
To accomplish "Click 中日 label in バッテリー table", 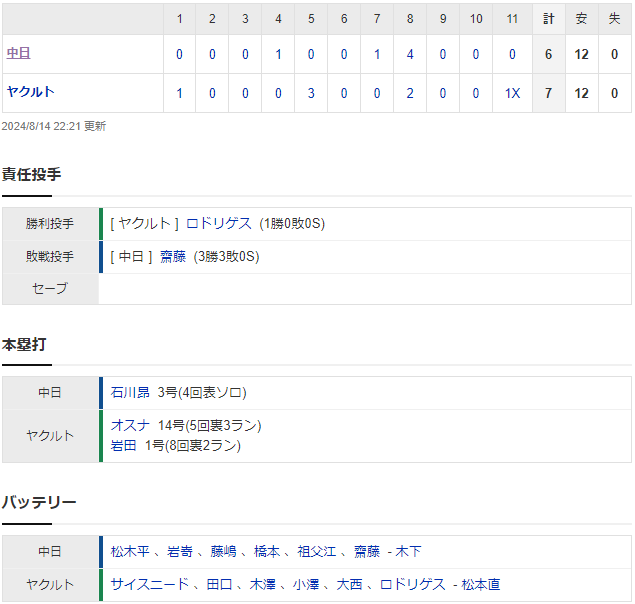I will click(x=50, y=551).
